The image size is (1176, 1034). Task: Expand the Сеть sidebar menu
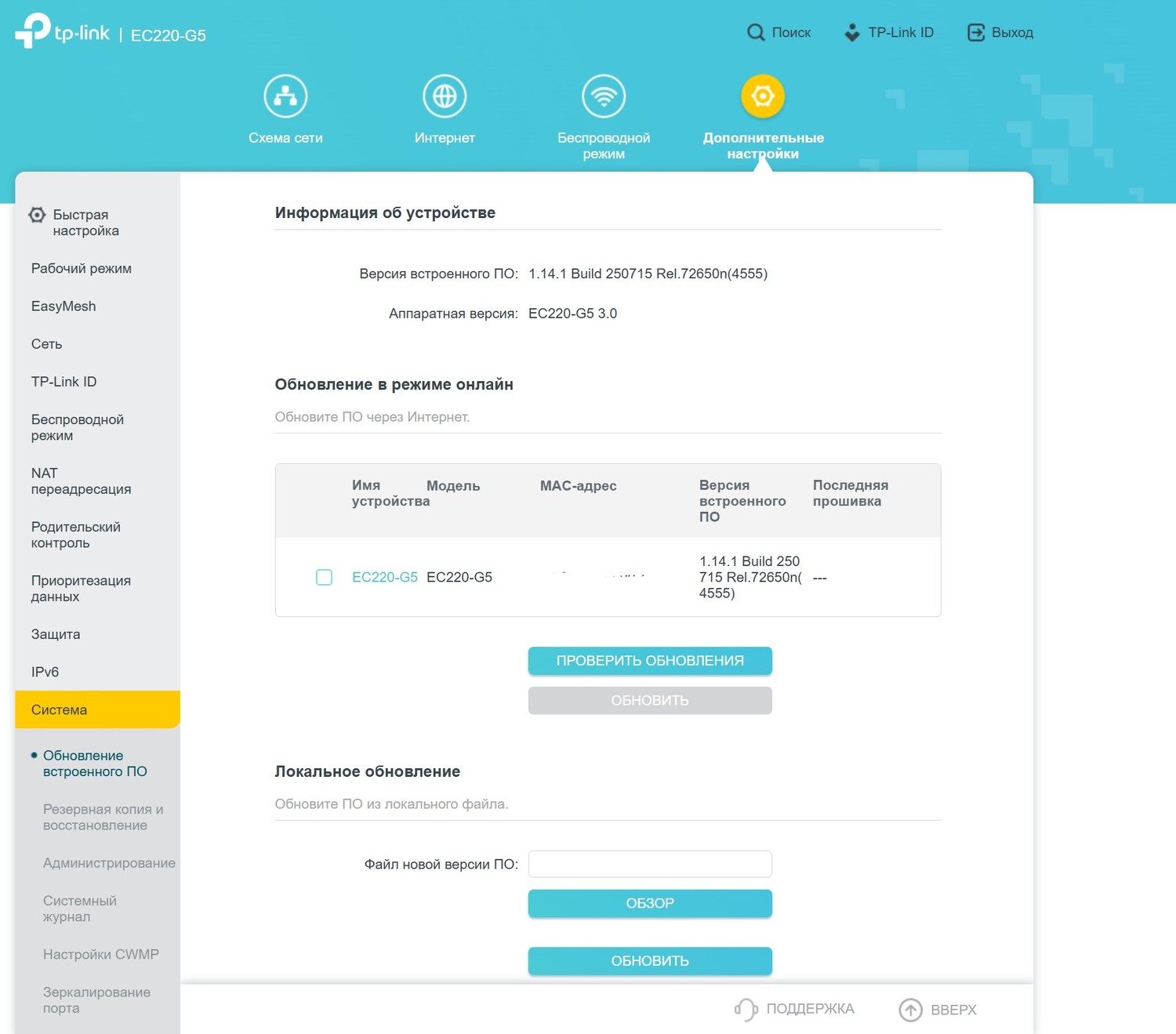47,344
